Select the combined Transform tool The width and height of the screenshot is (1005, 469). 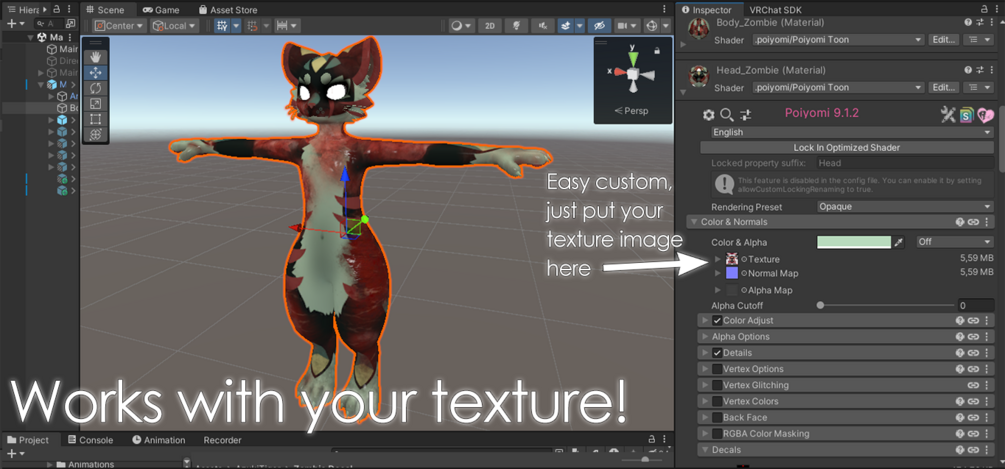96,135
